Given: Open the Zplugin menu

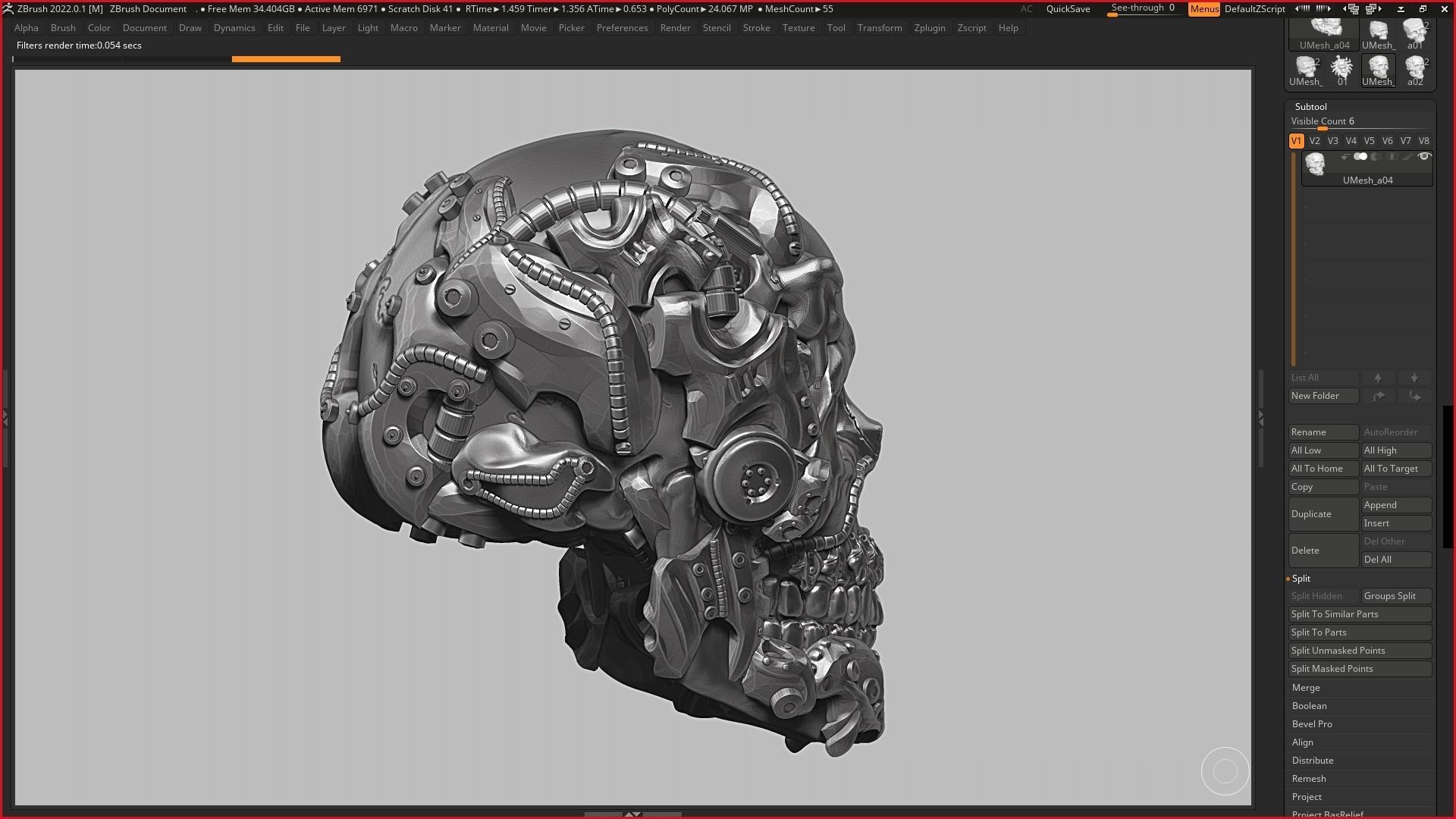Looking at the screenshot, I should 930,28.
